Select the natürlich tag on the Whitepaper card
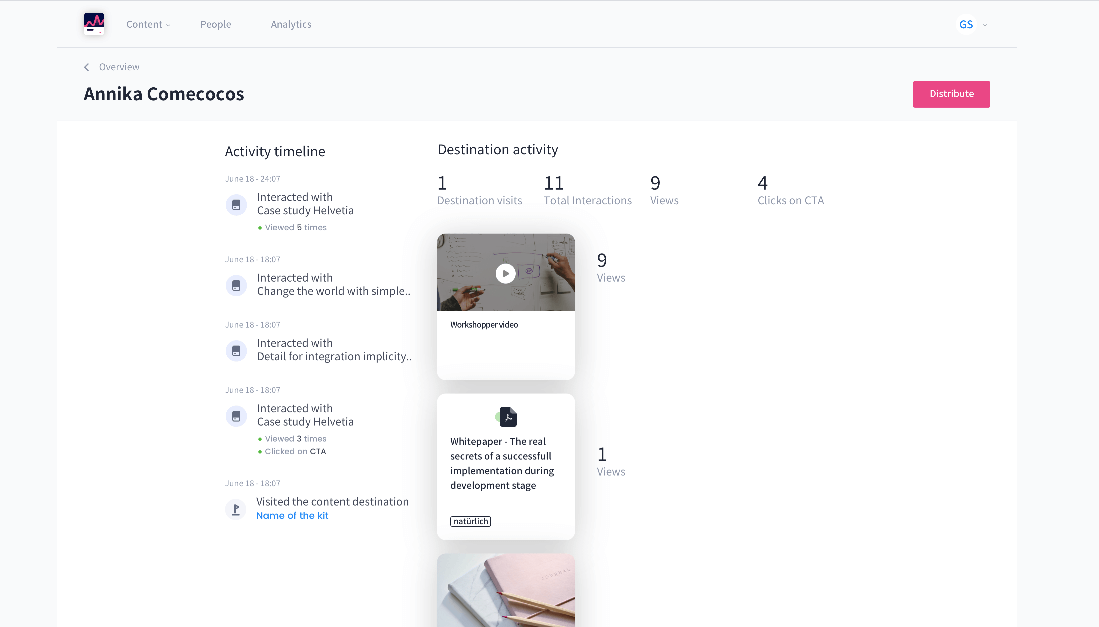 [470, 521]
